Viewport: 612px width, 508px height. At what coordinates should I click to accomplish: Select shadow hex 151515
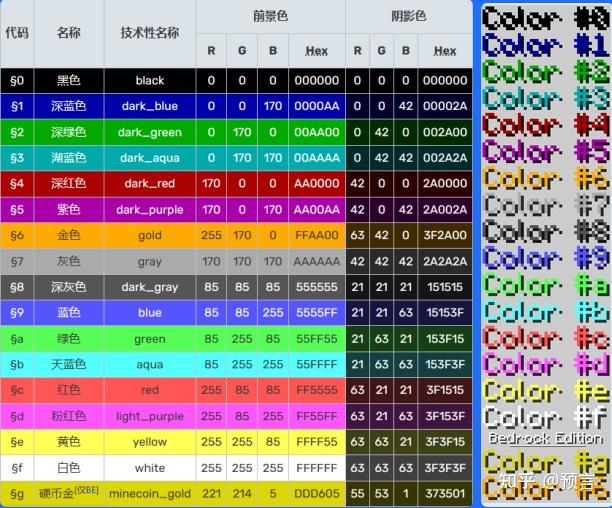[x=445, y=287]
